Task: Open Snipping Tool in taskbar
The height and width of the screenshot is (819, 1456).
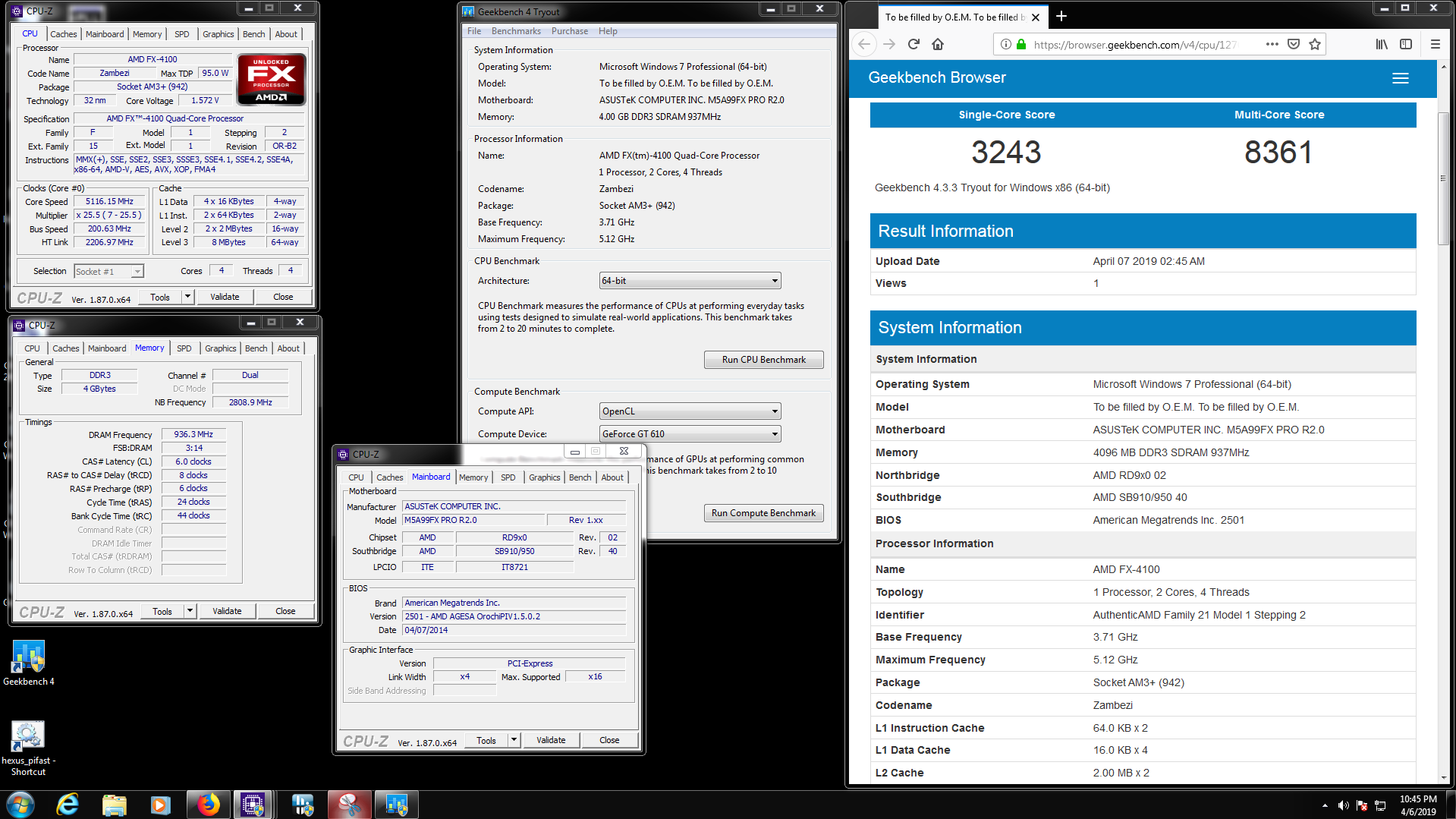Action: pos(350,805)
